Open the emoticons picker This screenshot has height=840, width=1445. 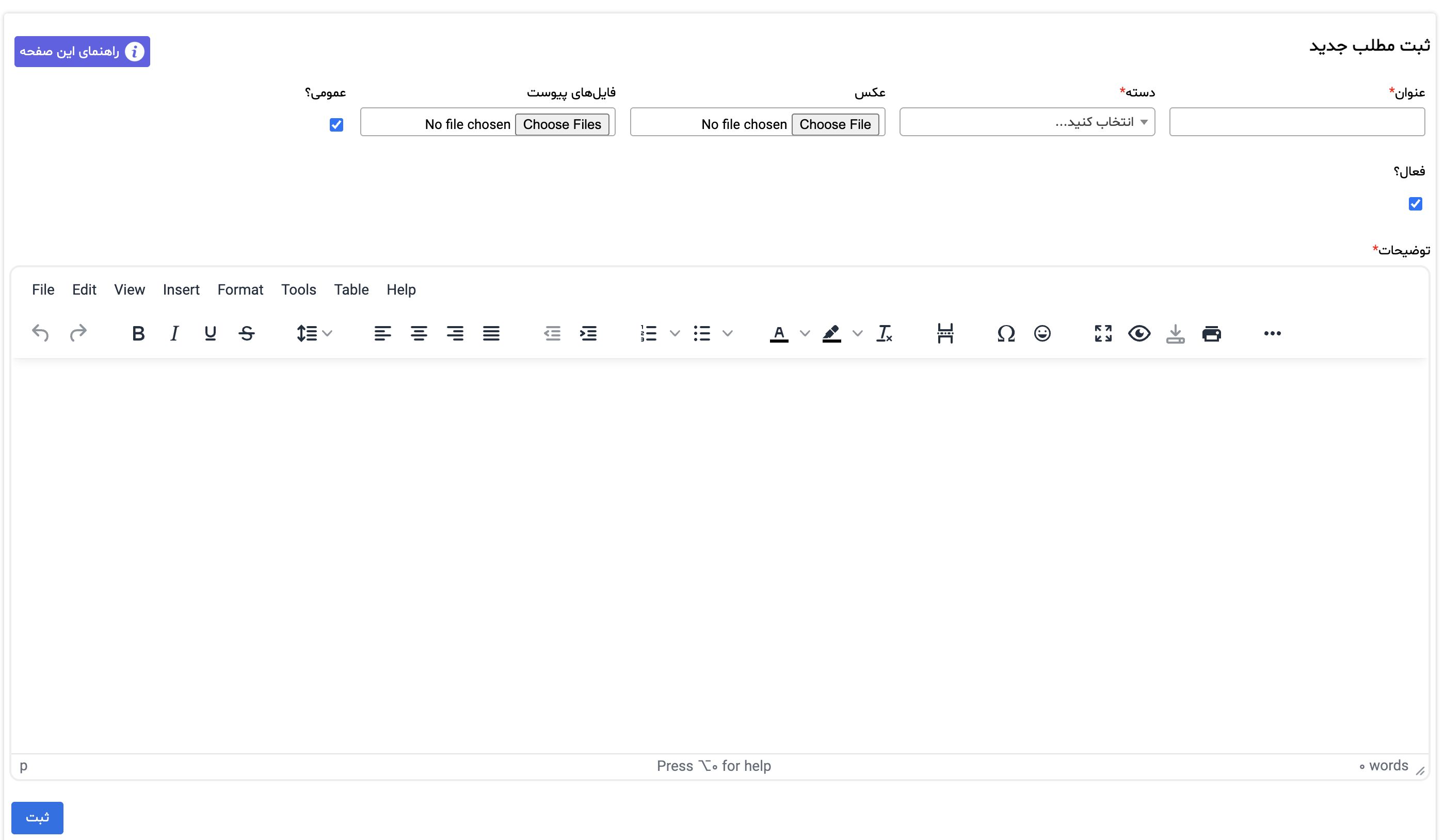(x=1042, y=333)
